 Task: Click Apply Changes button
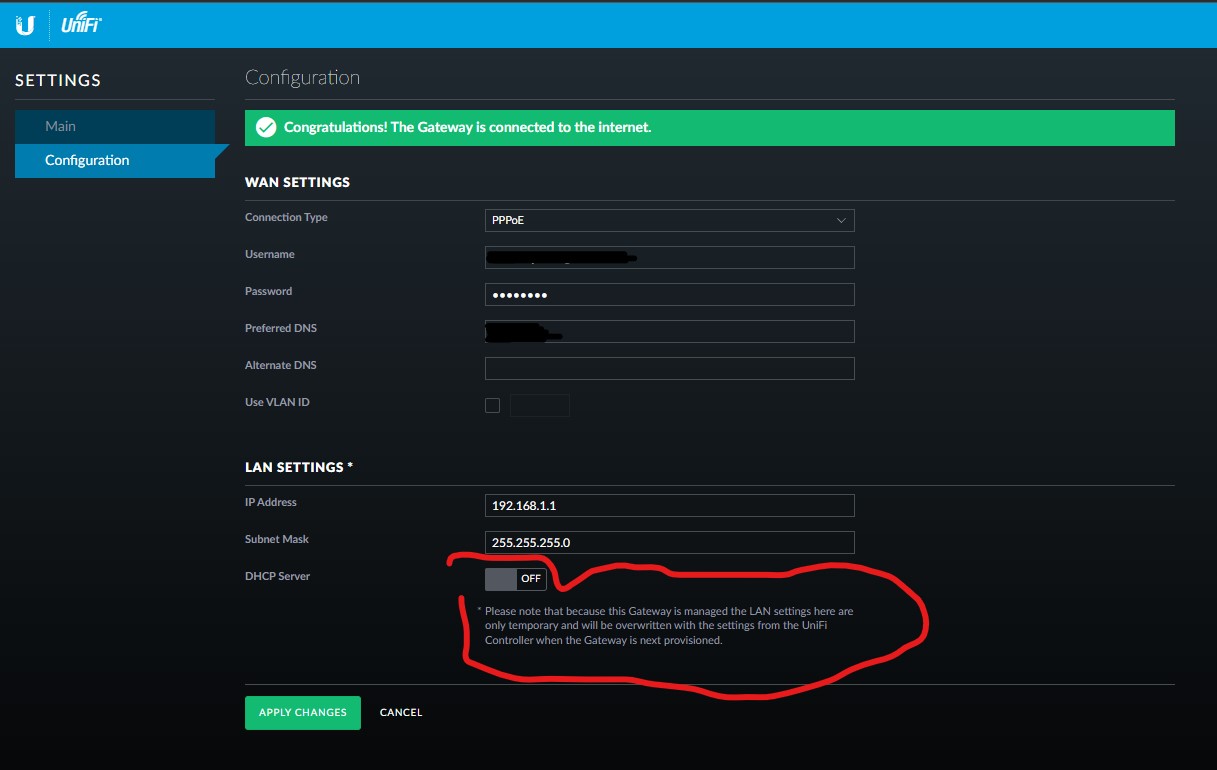[x=302, y=713]
